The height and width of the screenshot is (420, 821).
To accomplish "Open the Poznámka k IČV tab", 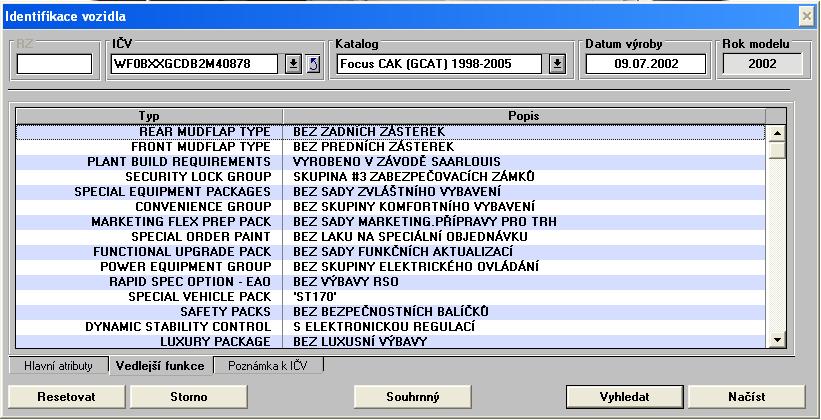I will [x=269, y=365].
